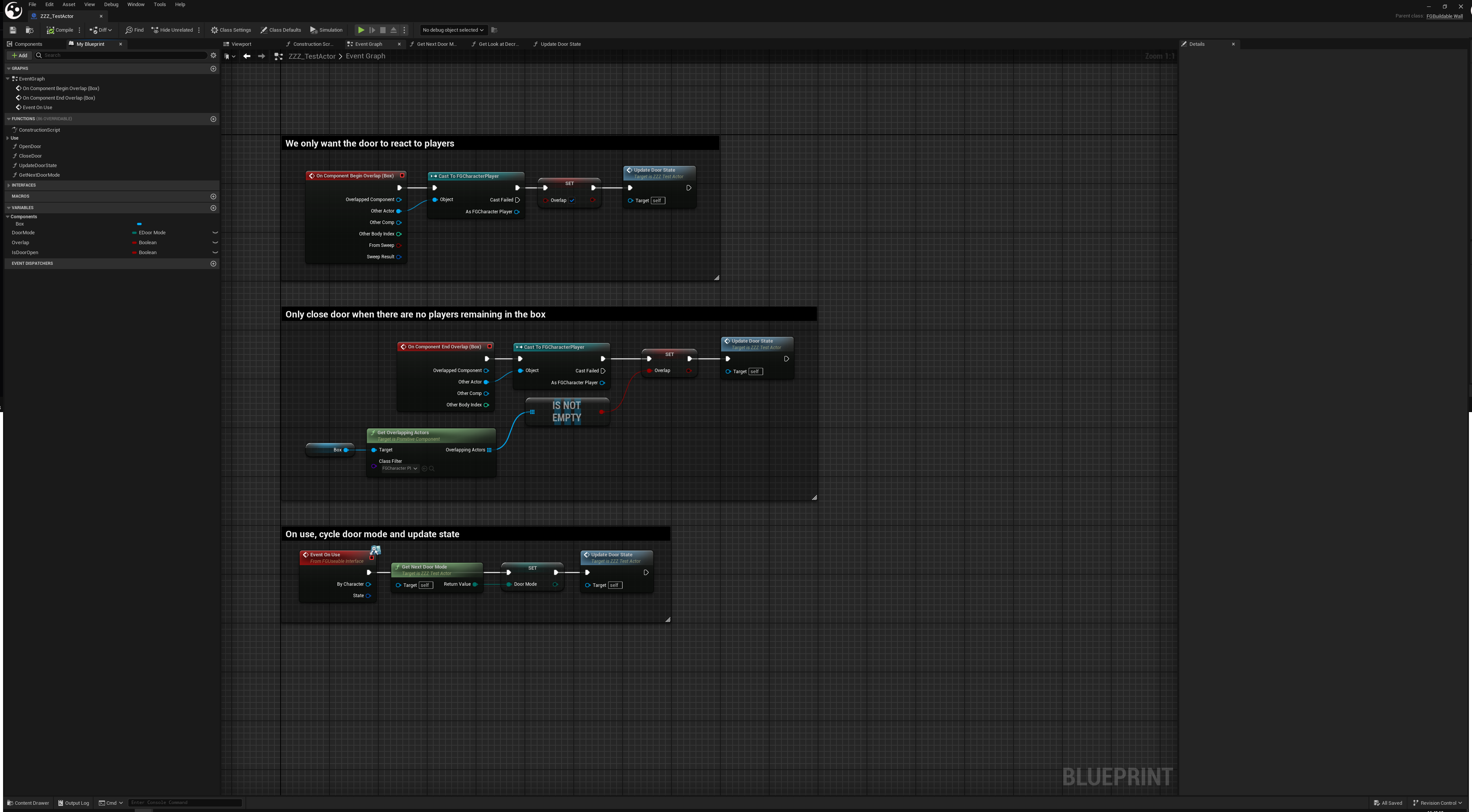Screen dimensions: 1472x812
Task: Open the debug object selection dropdown
Action: [453, 30]
